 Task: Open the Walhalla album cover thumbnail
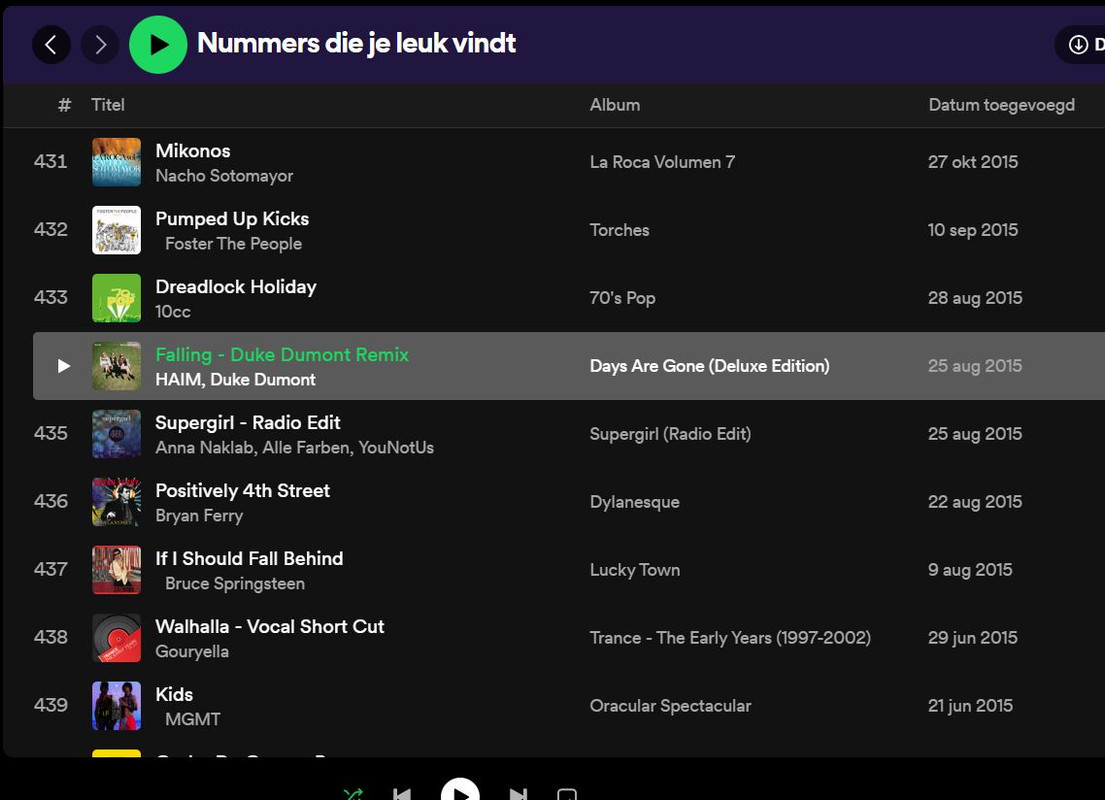[116, 638]
